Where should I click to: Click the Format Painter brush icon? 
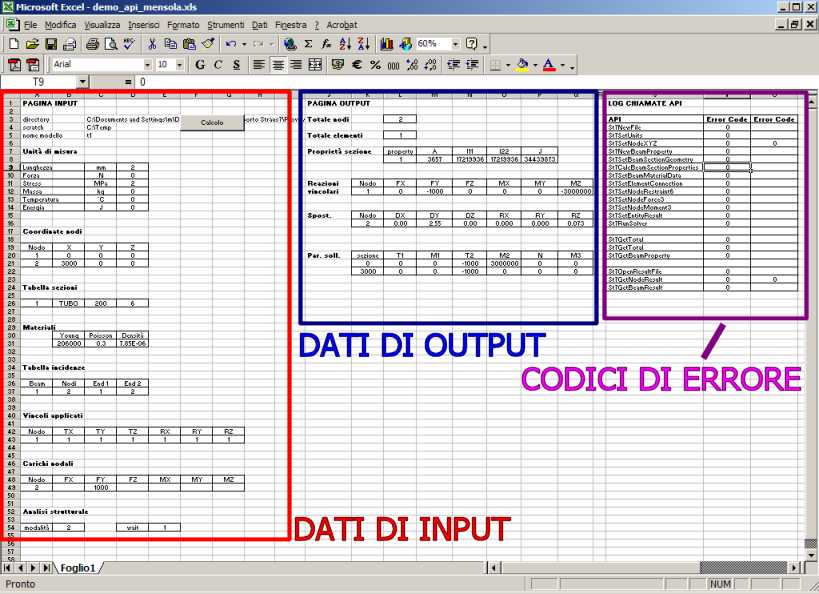pos(207,44)
